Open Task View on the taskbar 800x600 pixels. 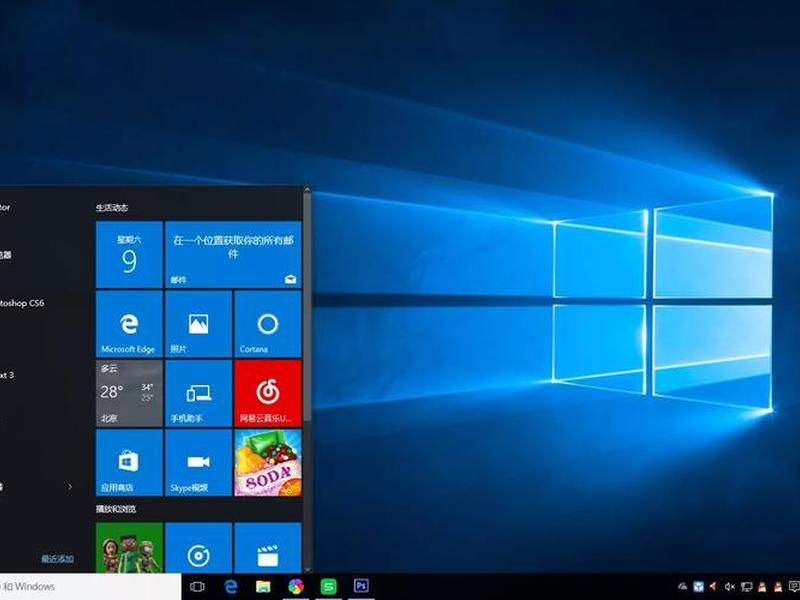tap(197, 587)
